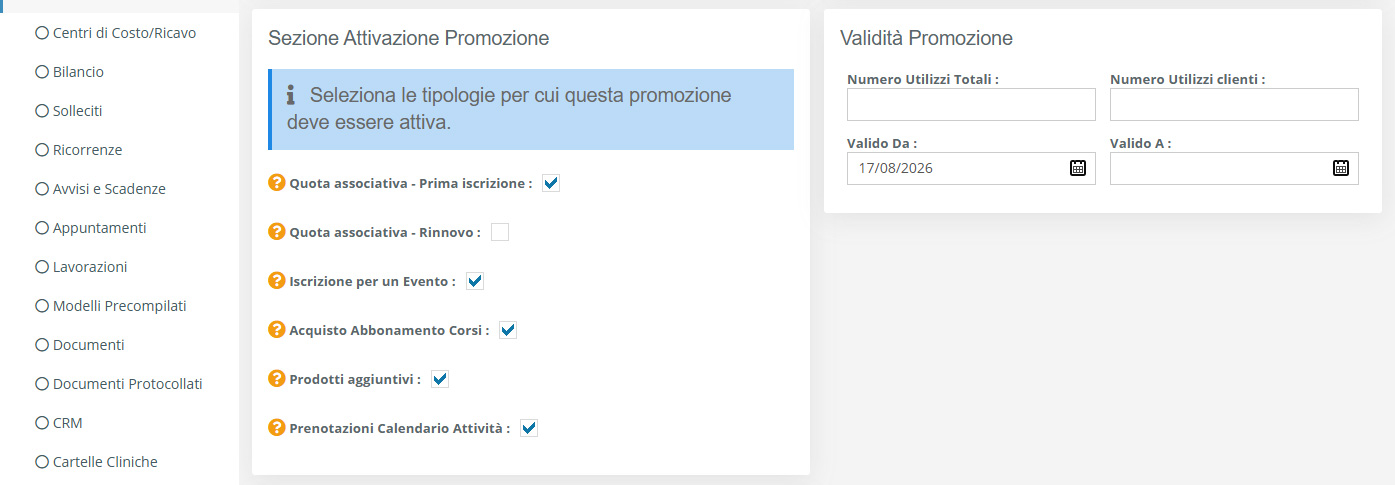Viewport: 1395px width, 485px height.
Task: Focus the Numero Utilizzi clienti input
Action: tap(1234, 104)
